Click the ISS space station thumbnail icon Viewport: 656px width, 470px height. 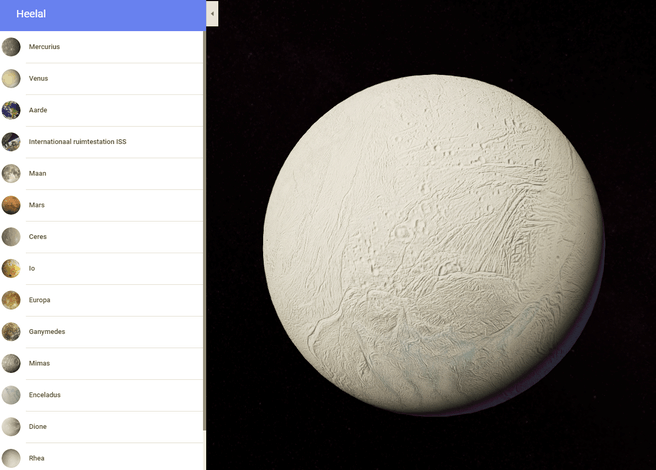click(x=11, y=142)
